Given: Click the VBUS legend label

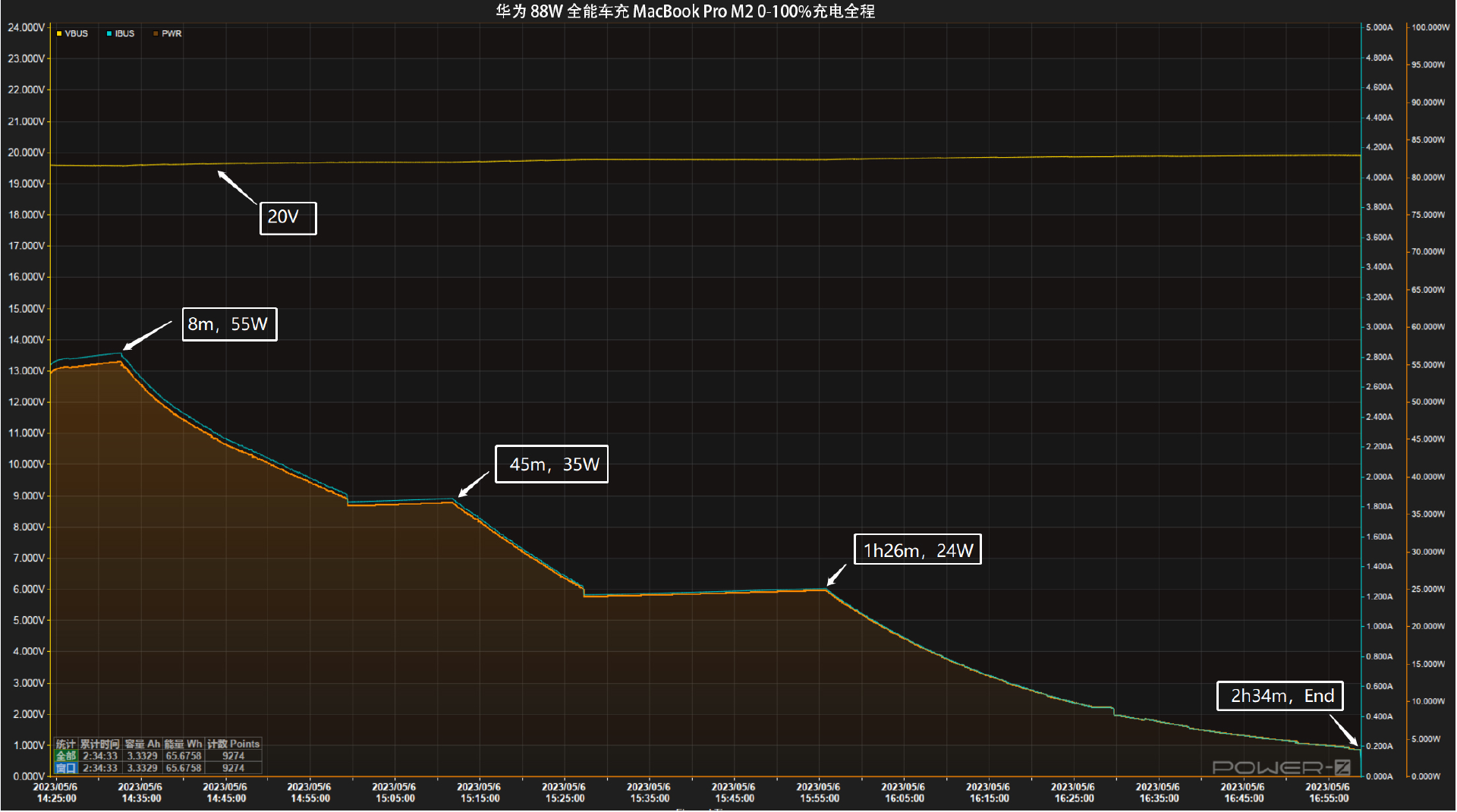Looking at the screenshot, I should point(76,33).
